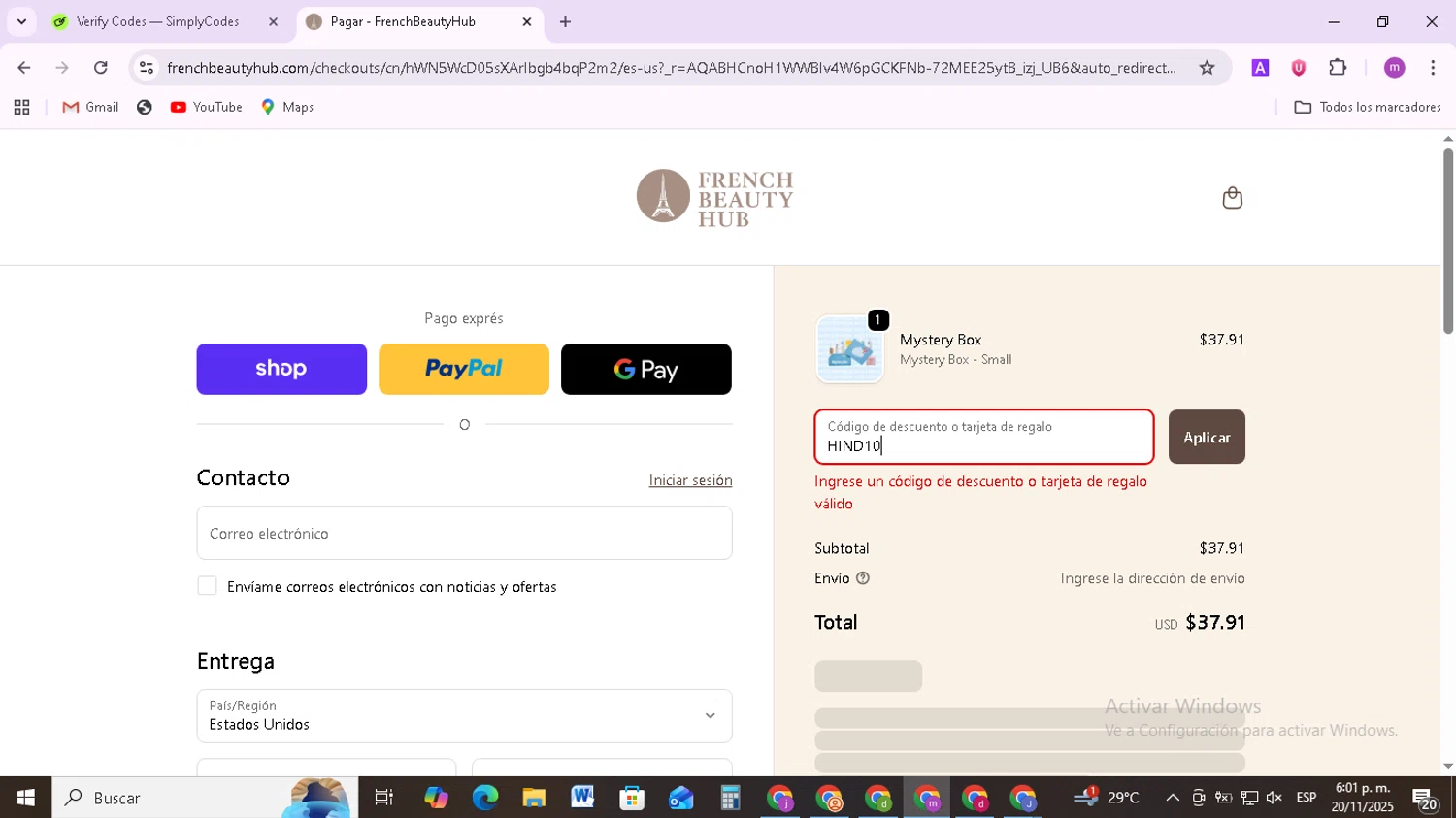Viewport: 1456px width, 818px height.
Task: Open the notification center icon
Action: (x=1426, y=799)
